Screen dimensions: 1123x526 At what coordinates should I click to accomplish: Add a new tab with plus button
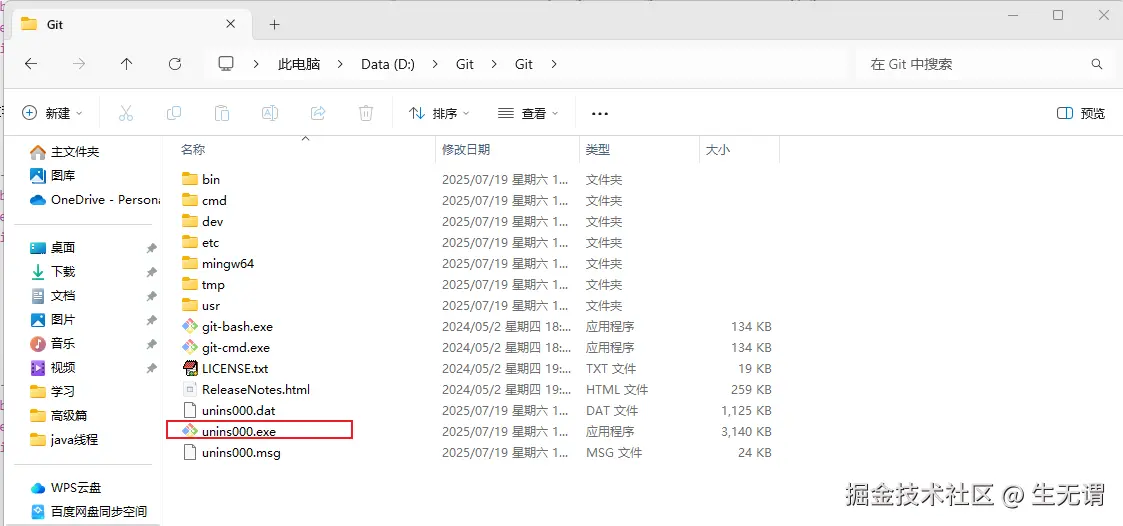(274, 24)
